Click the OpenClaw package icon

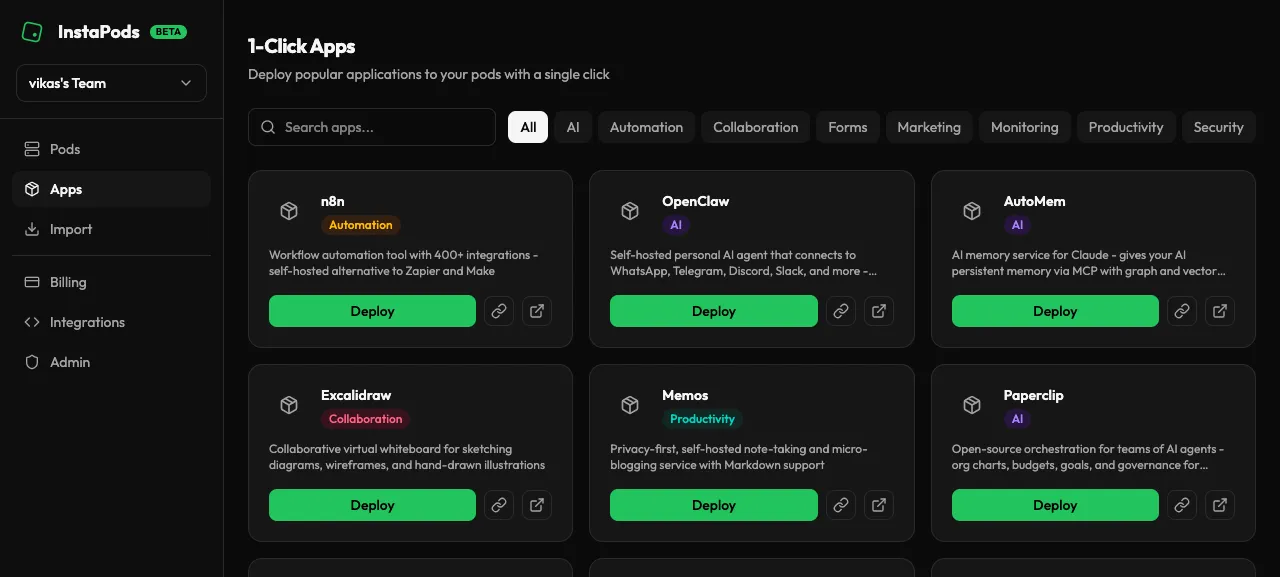point(630,212)
